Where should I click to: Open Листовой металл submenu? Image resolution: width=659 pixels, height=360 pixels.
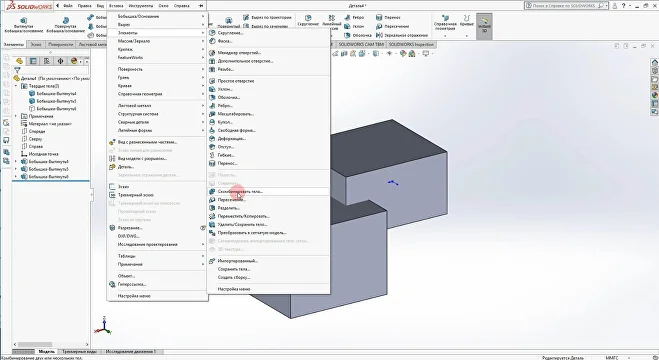tap(157, 106)
